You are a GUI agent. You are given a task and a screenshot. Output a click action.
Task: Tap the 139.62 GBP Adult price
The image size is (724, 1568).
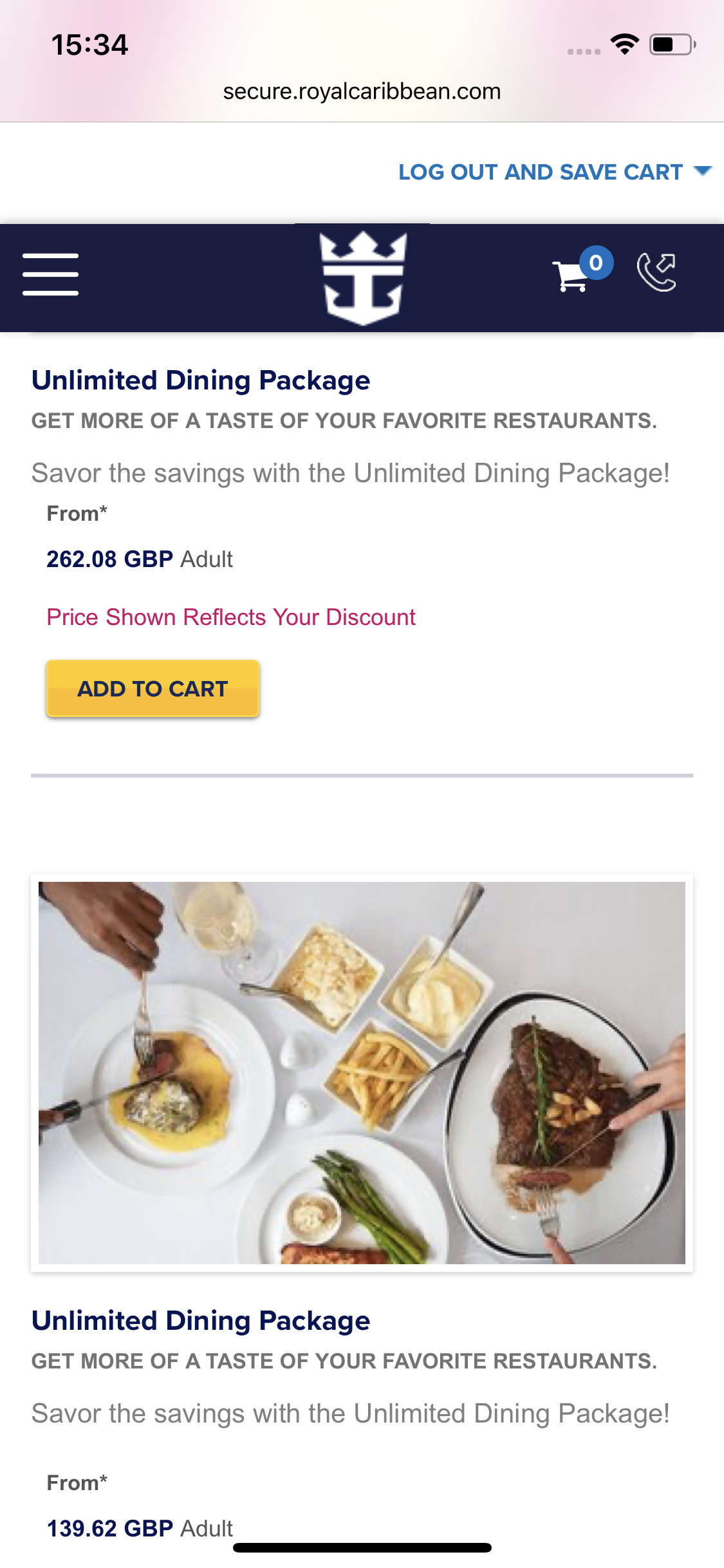pos(140,1528)
